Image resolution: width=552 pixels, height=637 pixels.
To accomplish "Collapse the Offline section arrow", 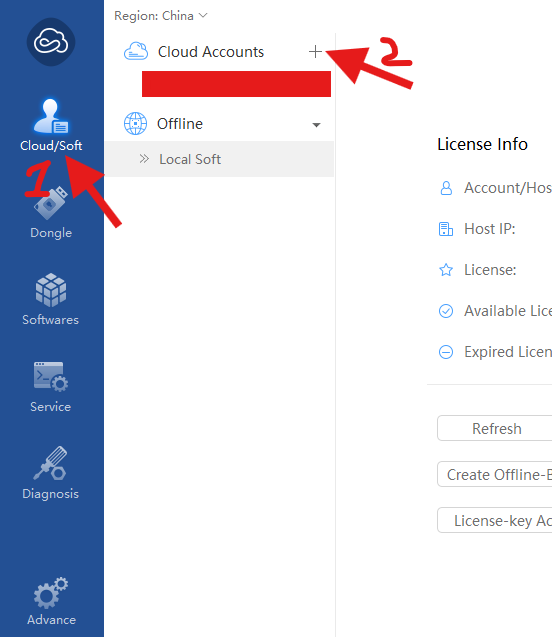I will tap(316, 125).
